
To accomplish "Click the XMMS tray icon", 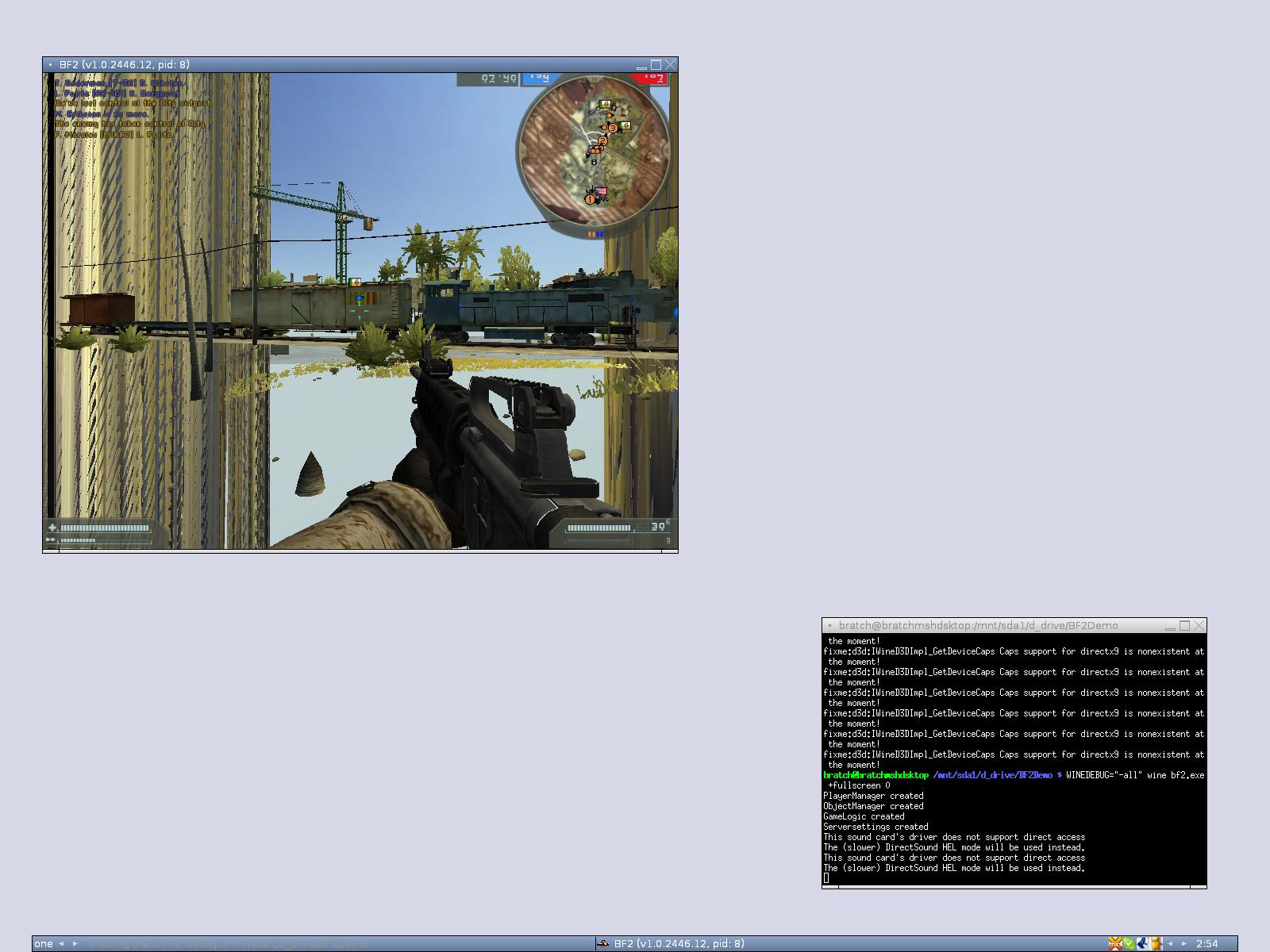I will [x=1115, y=943].
